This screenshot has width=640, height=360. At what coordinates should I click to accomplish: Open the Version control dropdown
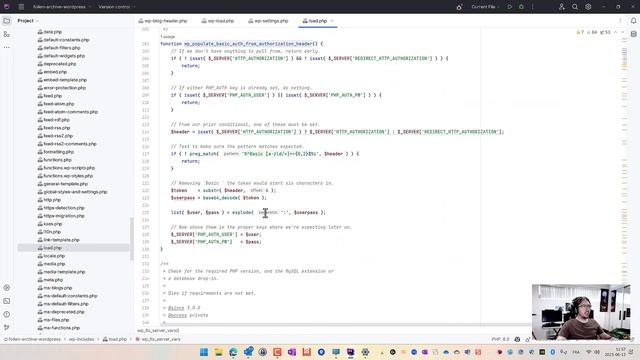click(117, 7)
